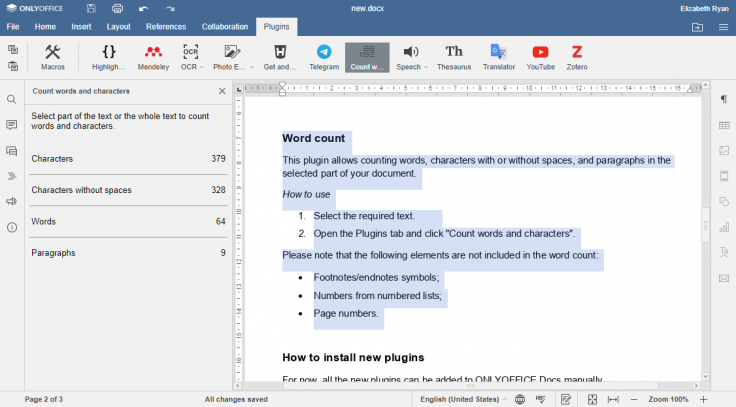Click the Save icon in title bar

click(91, 8)
